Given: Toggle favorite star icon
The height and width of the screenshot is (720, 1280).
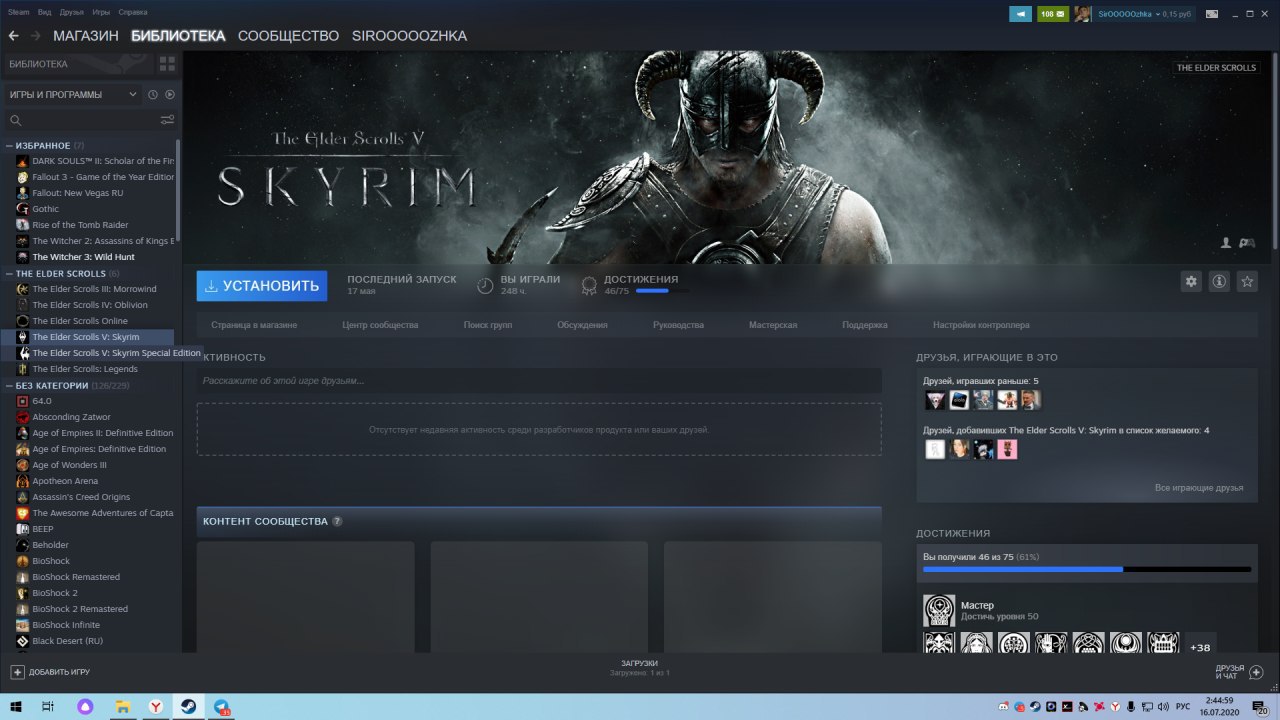Looking at the screenshot, I should (1247, 282).
